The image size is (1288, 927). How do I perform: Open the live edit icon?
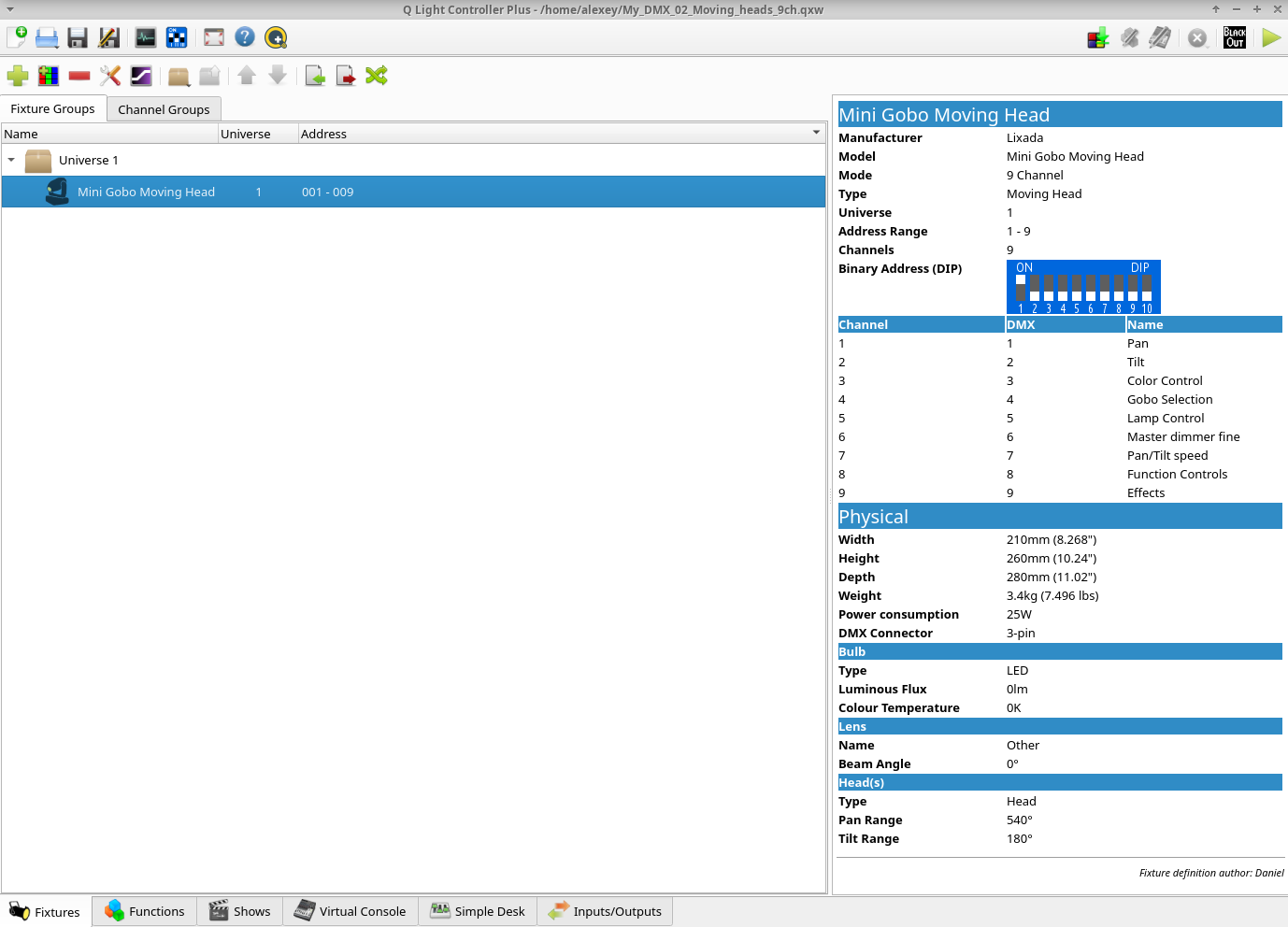pos(1129,37)
